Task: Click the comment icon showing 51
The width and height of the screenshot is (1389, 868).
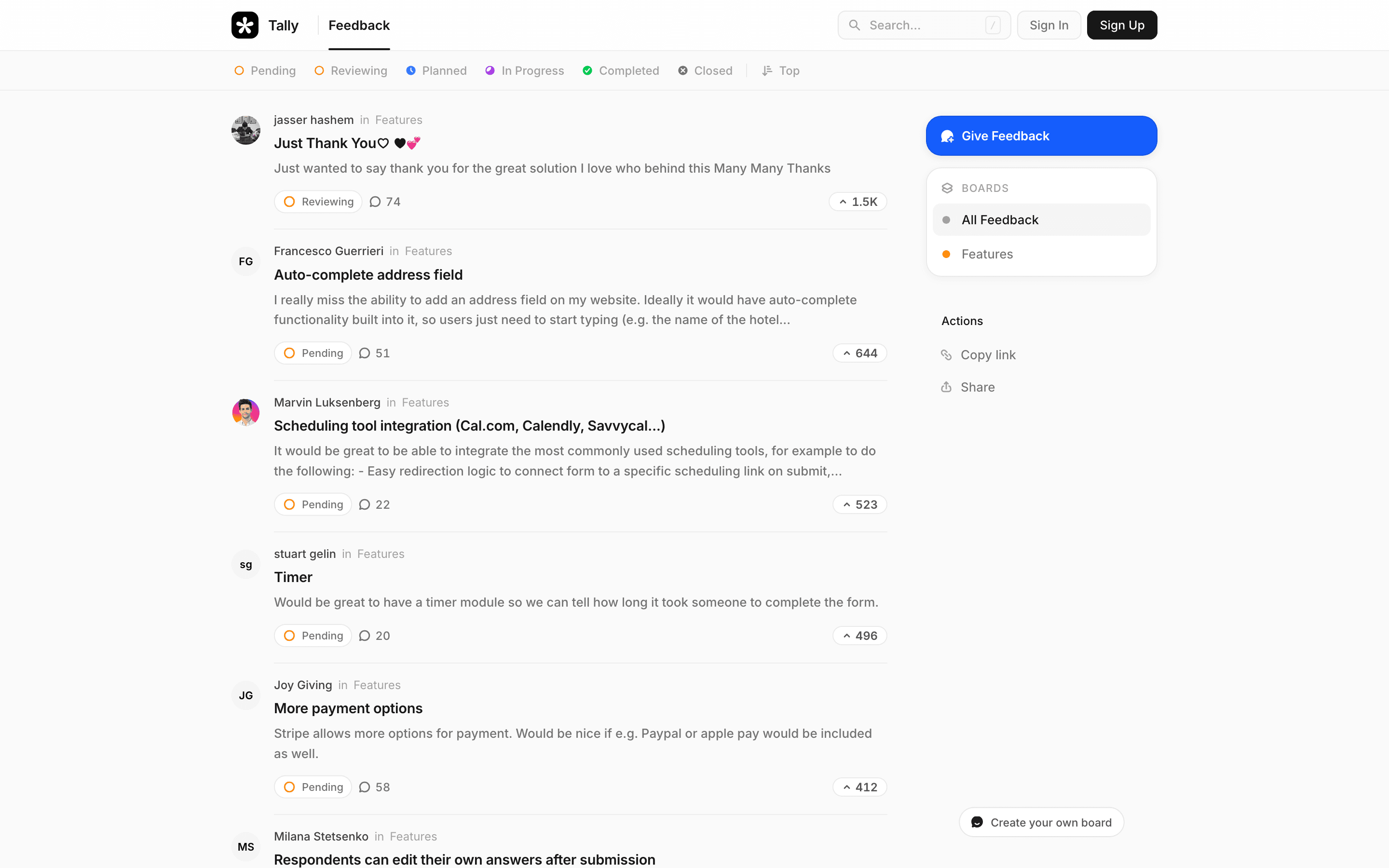Action: [x=365, y=353]
